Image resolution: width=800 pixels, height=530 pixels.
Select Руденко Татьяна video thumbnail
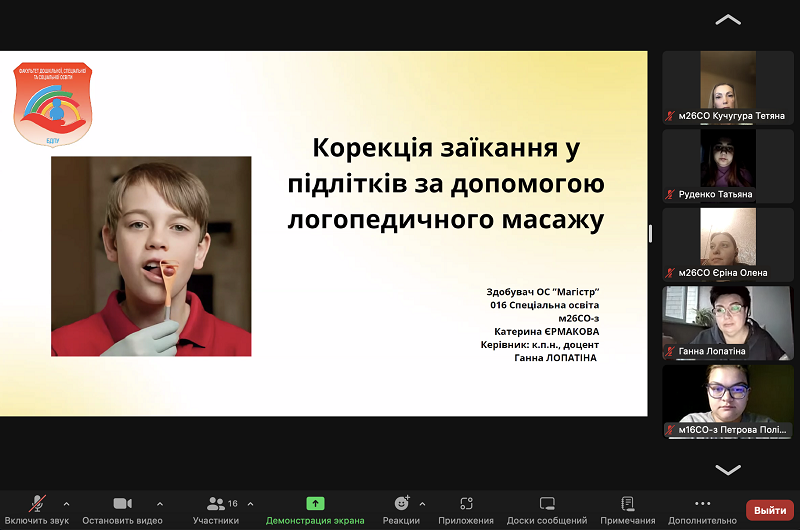(x=728, y=166)
